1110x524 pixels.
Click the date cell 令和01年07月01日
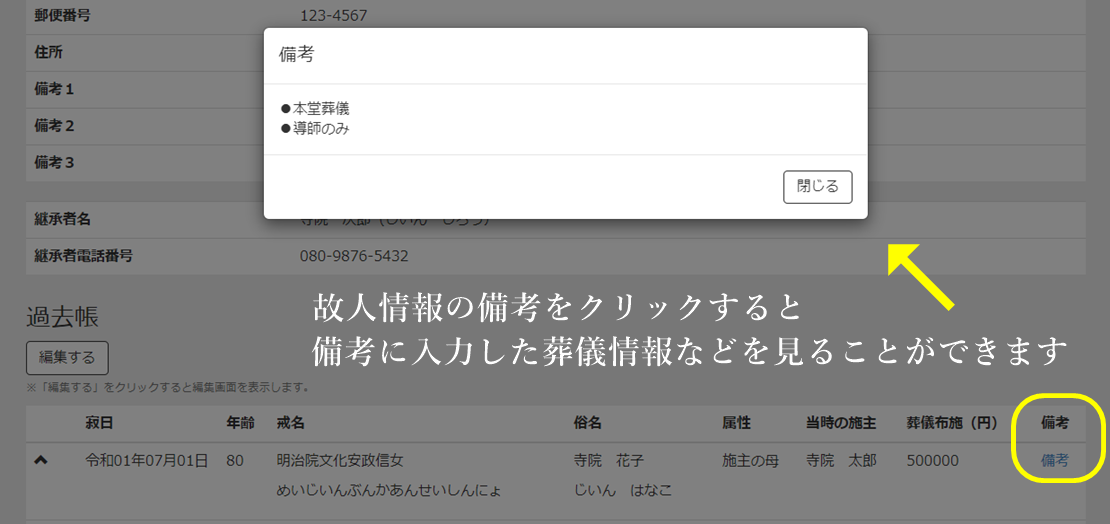coord(147,461)
